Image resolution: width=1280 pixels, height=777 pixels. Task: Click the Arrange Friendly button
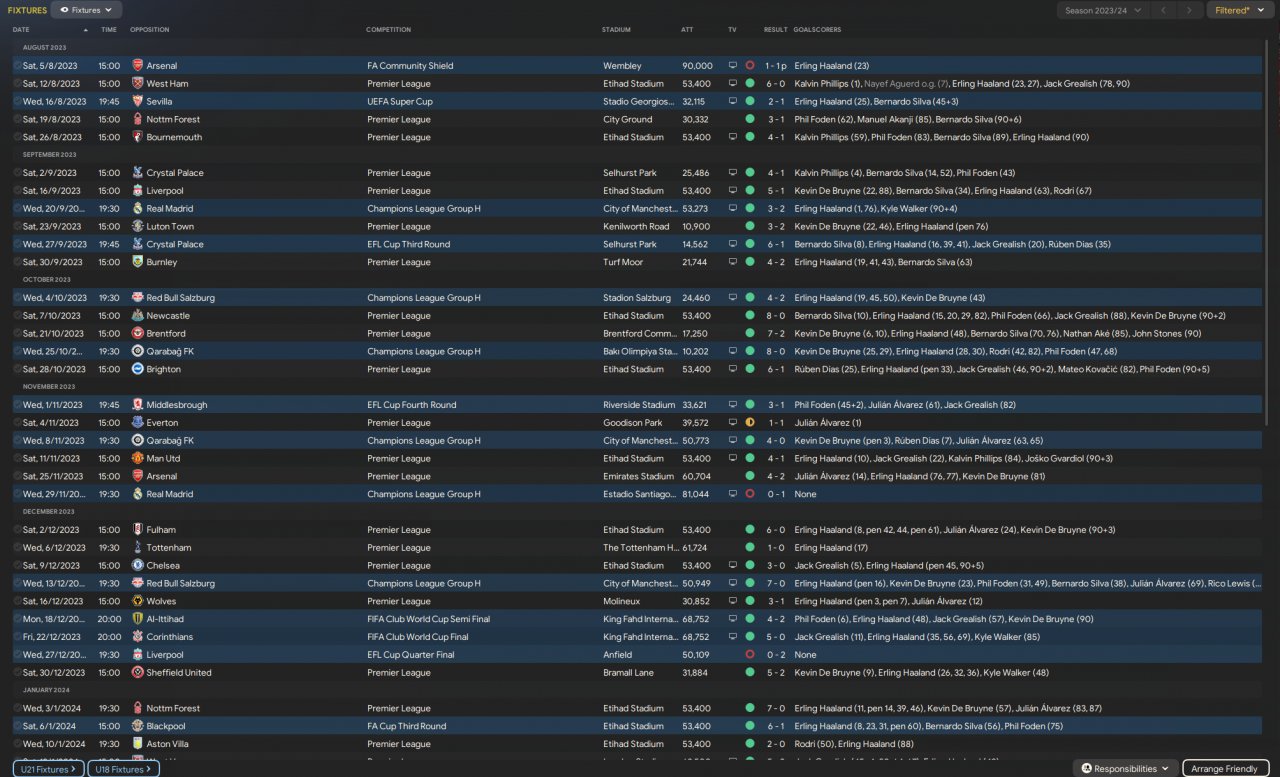pos(1226,769)
